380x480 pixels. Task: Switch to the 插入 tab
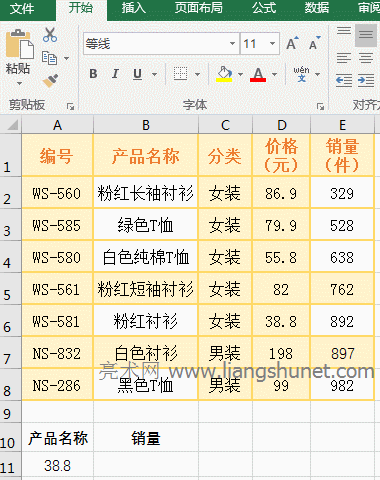[x=134, y=8]
